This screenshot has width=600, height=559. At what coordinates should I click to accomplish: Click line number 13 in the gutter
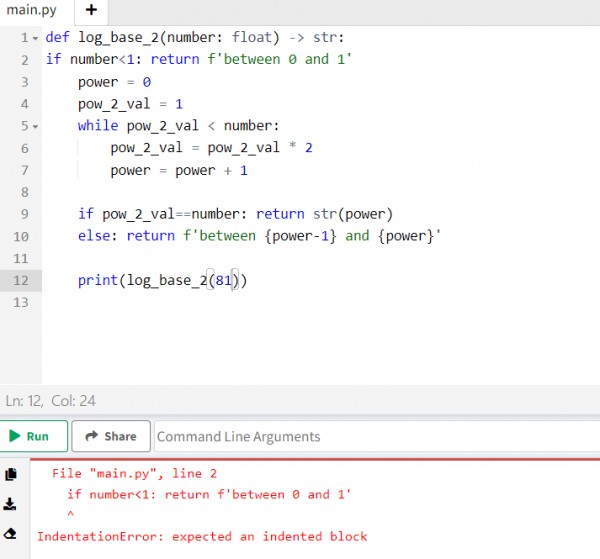pos(21,303)
